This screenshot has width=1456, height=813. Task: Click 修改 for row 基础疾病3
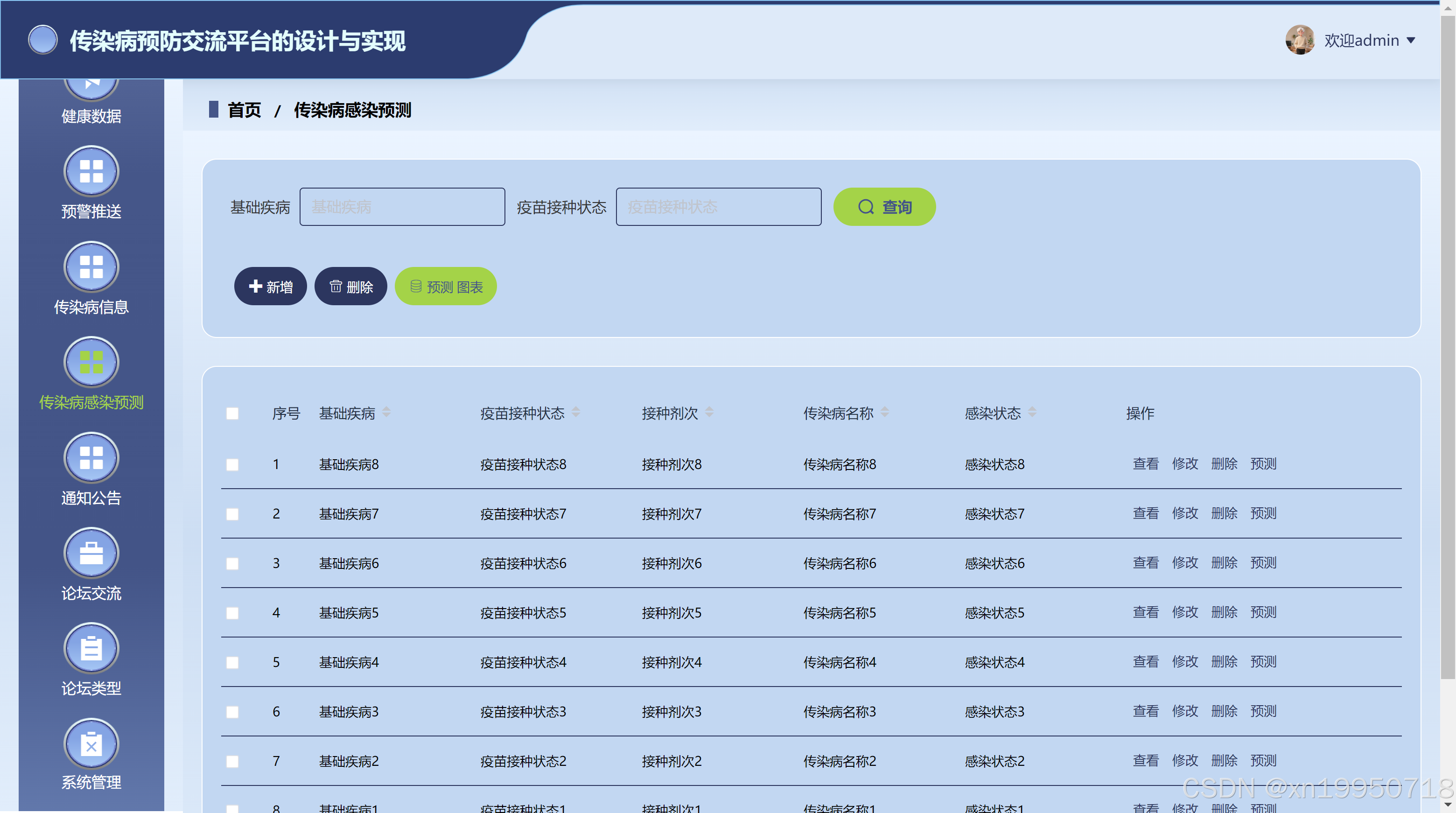pos(1185,711)
